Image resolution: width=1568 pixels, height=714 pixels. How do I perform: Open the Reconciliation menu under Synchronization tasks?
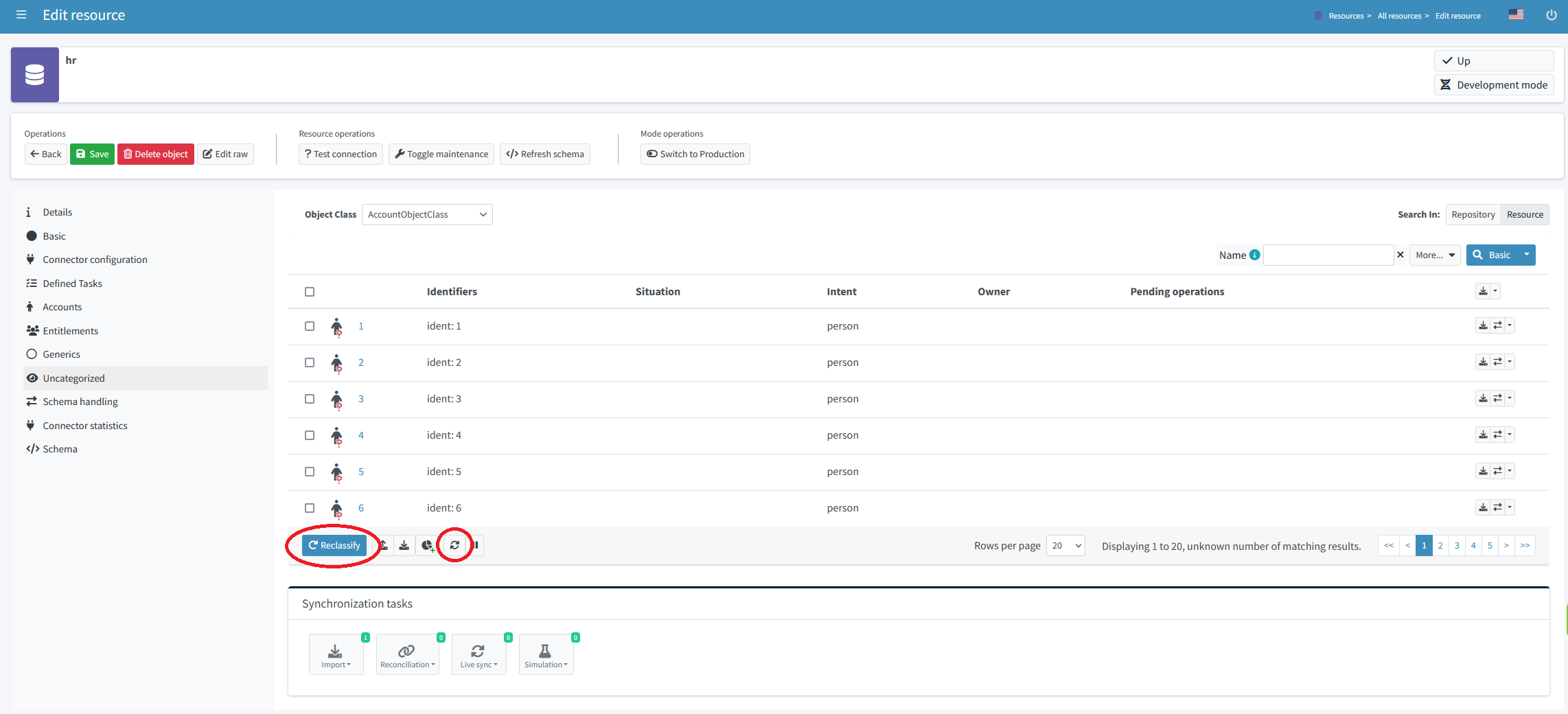pyautogui.click(x=408, y=654)
